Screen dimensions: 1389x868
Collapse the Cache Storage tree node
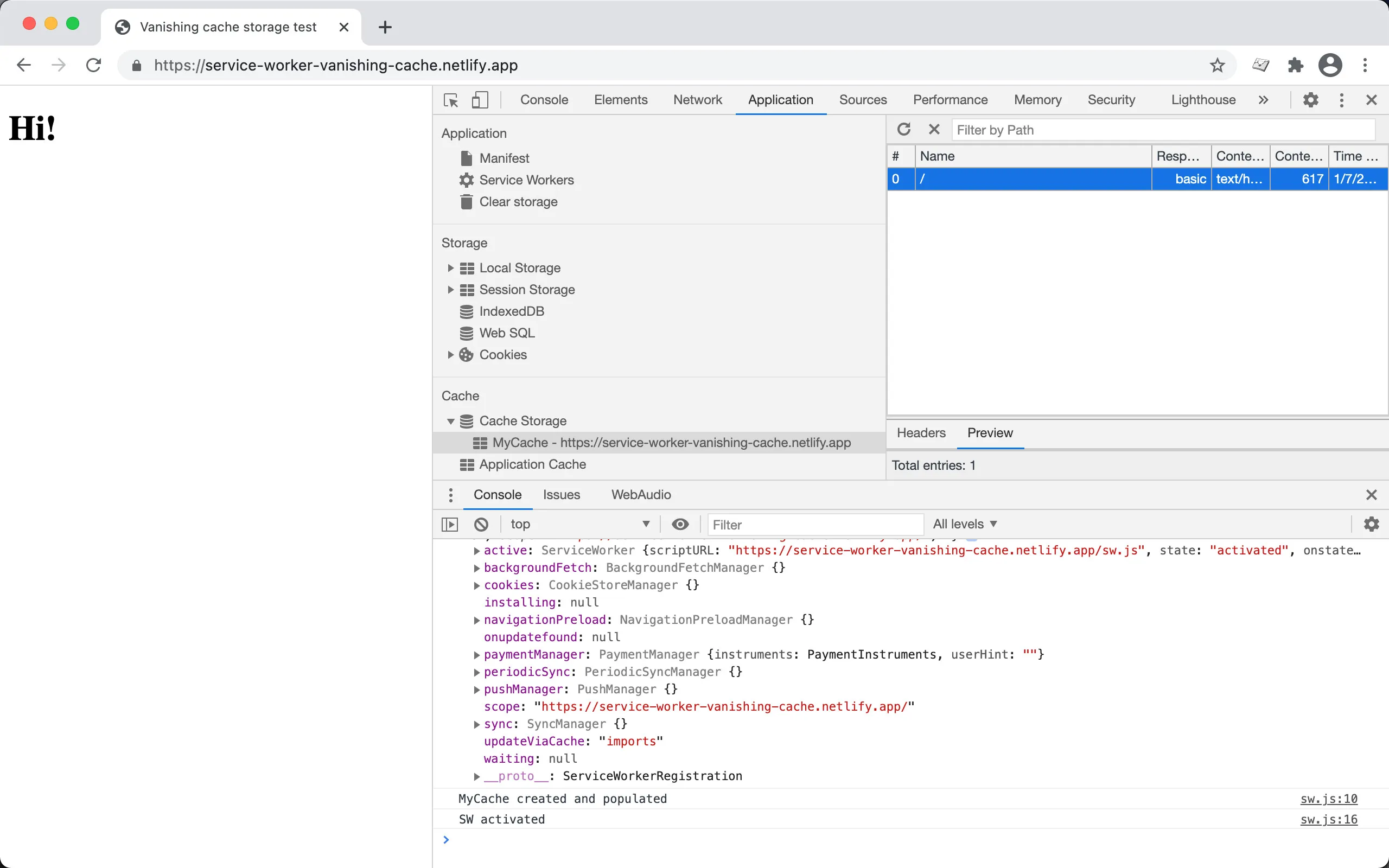coord(450,422)
